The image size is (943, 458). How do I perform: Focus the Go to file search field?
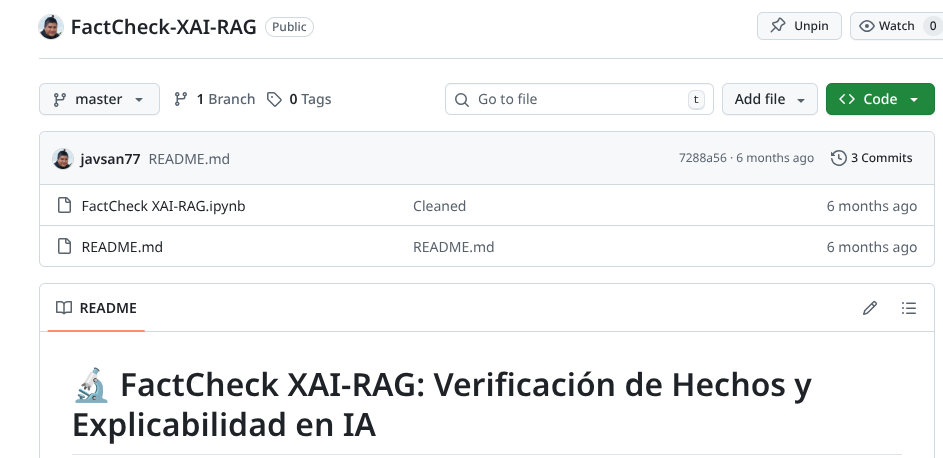pos(578,99)
